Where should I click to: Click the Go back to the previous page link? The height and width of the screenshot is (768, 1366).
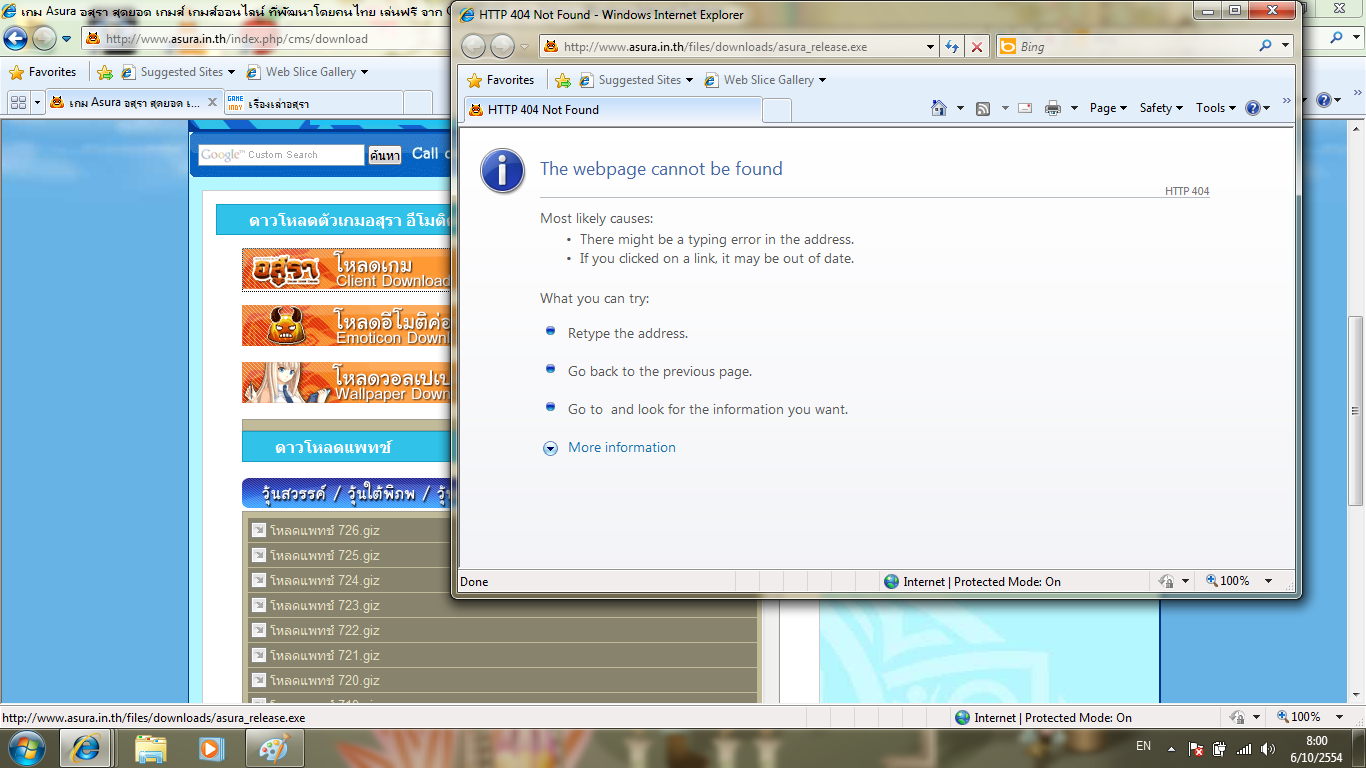point(659,371)
